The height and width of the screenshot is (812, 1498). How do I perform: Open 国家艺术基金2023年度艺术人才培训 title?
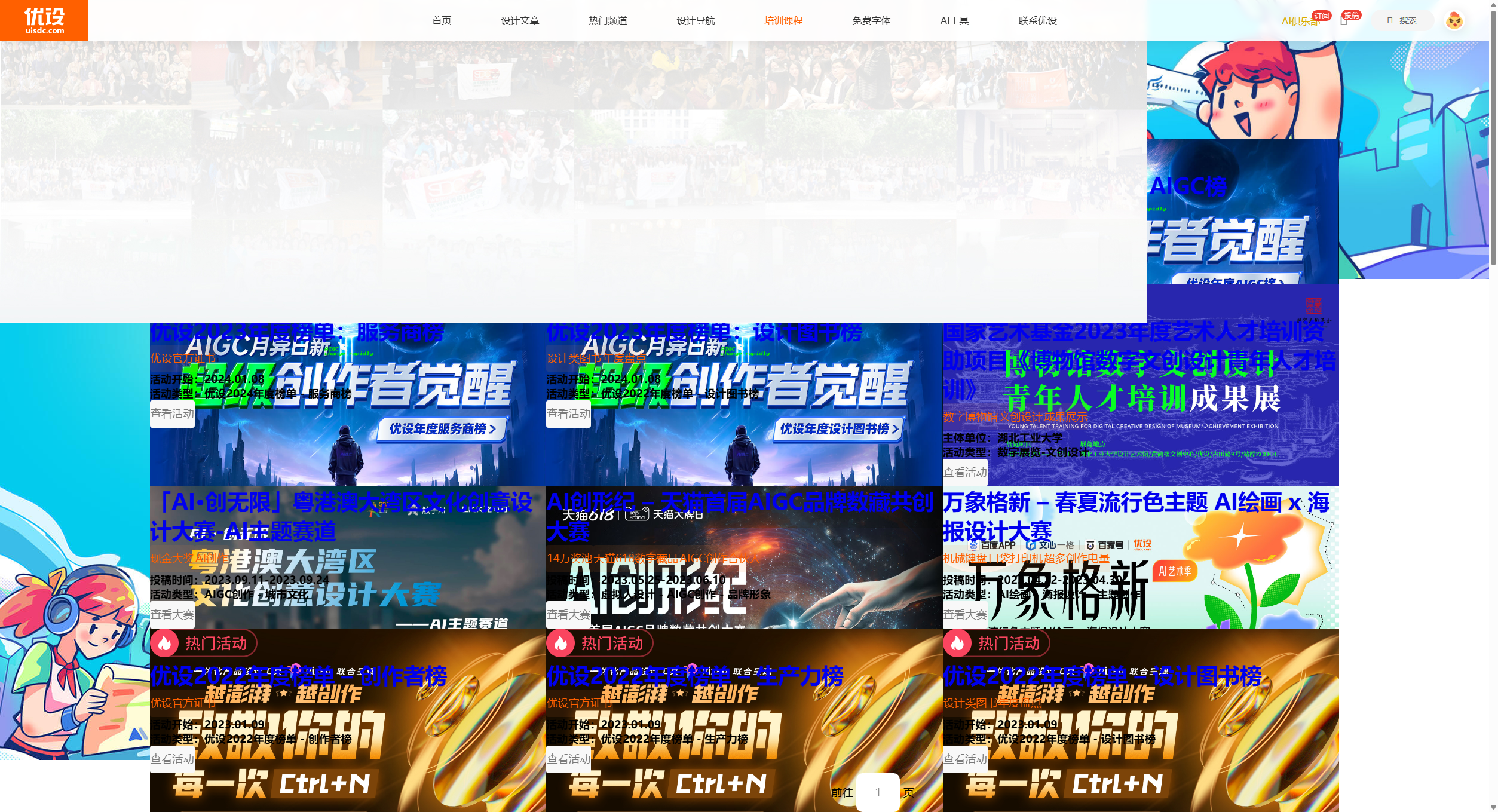[1139, 361]
